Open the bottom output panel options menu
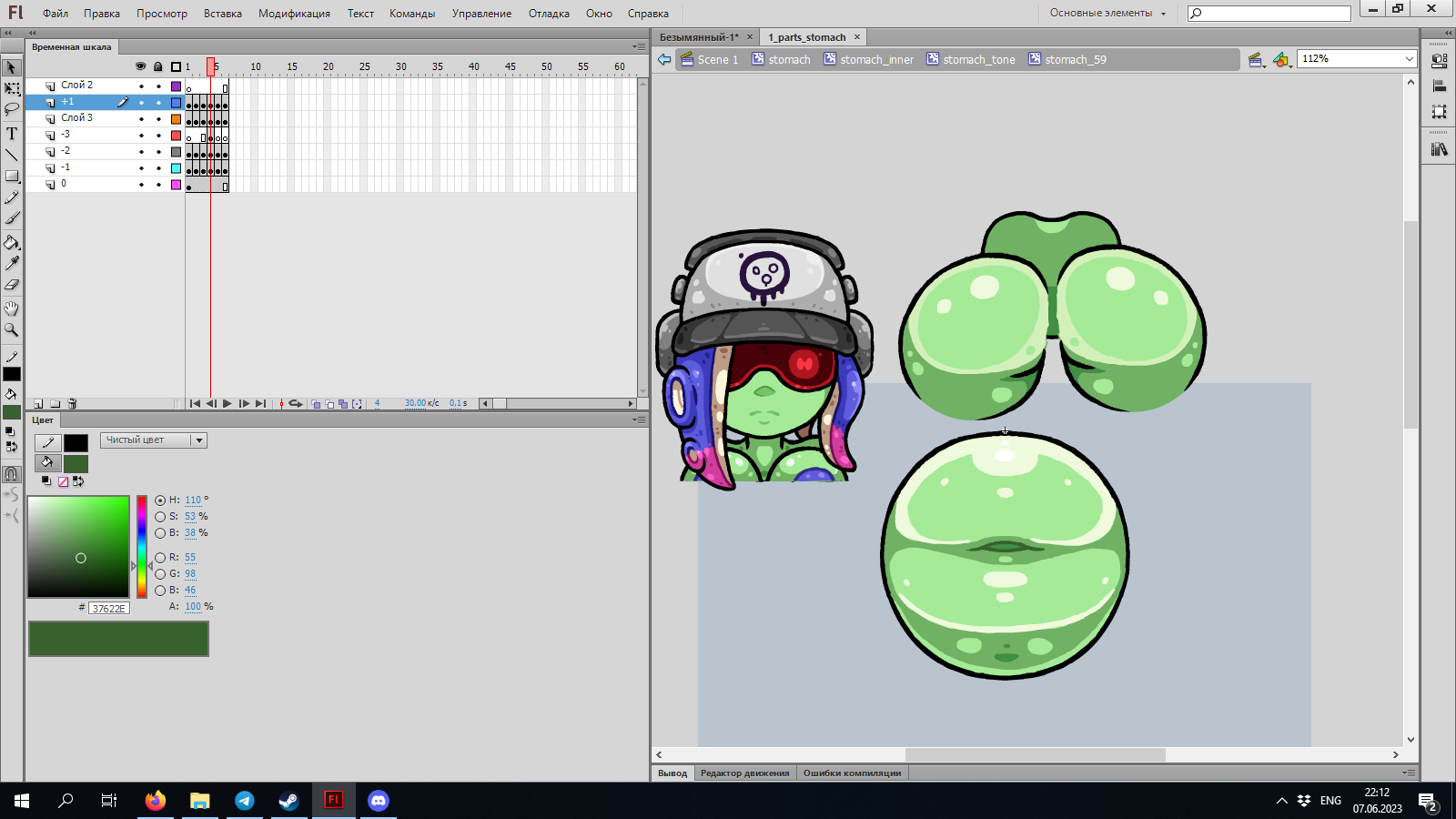 coord(1409,773)
